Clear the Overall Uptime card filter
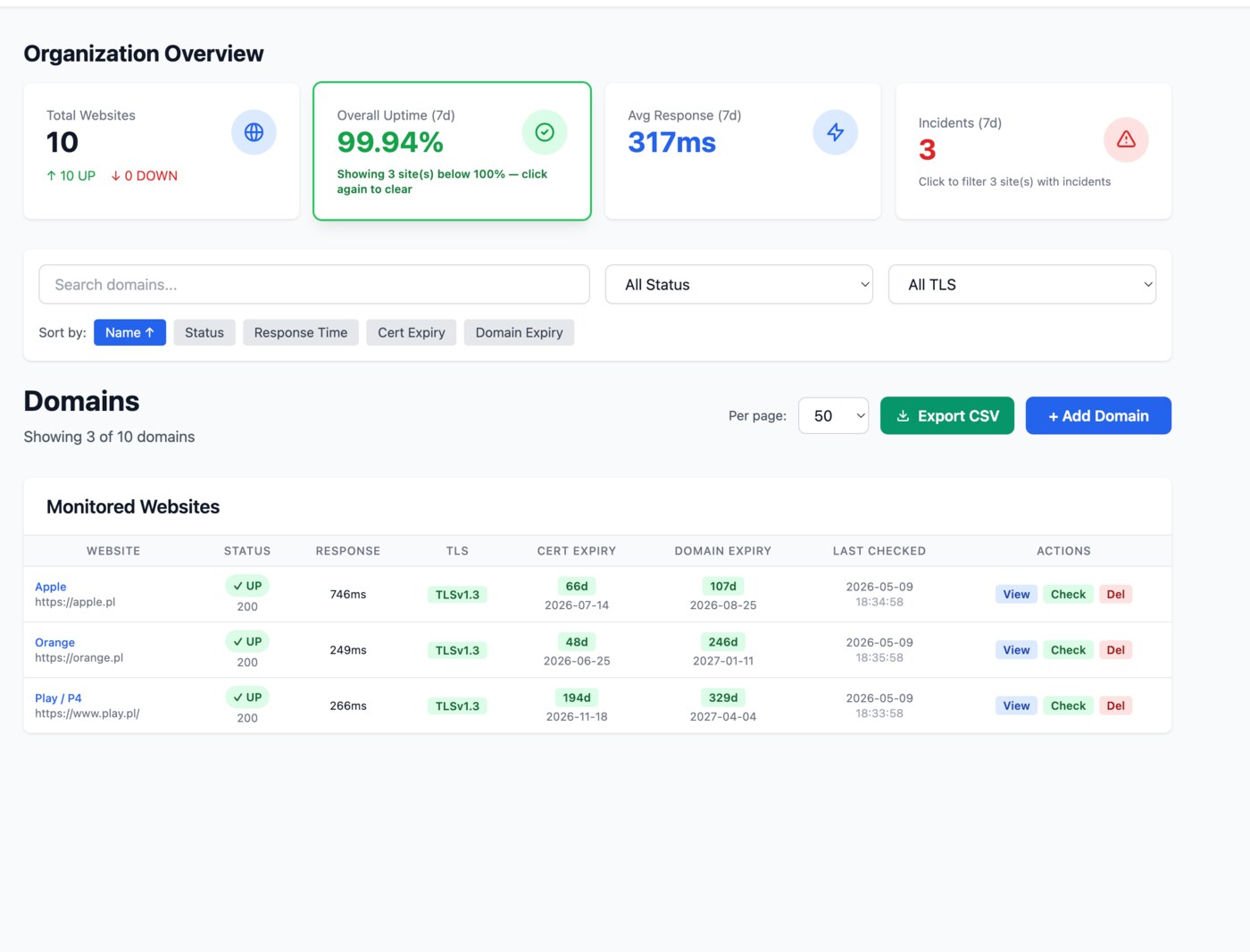The width and height of the screenshot is (1250, 952). (x=452, y=151)
